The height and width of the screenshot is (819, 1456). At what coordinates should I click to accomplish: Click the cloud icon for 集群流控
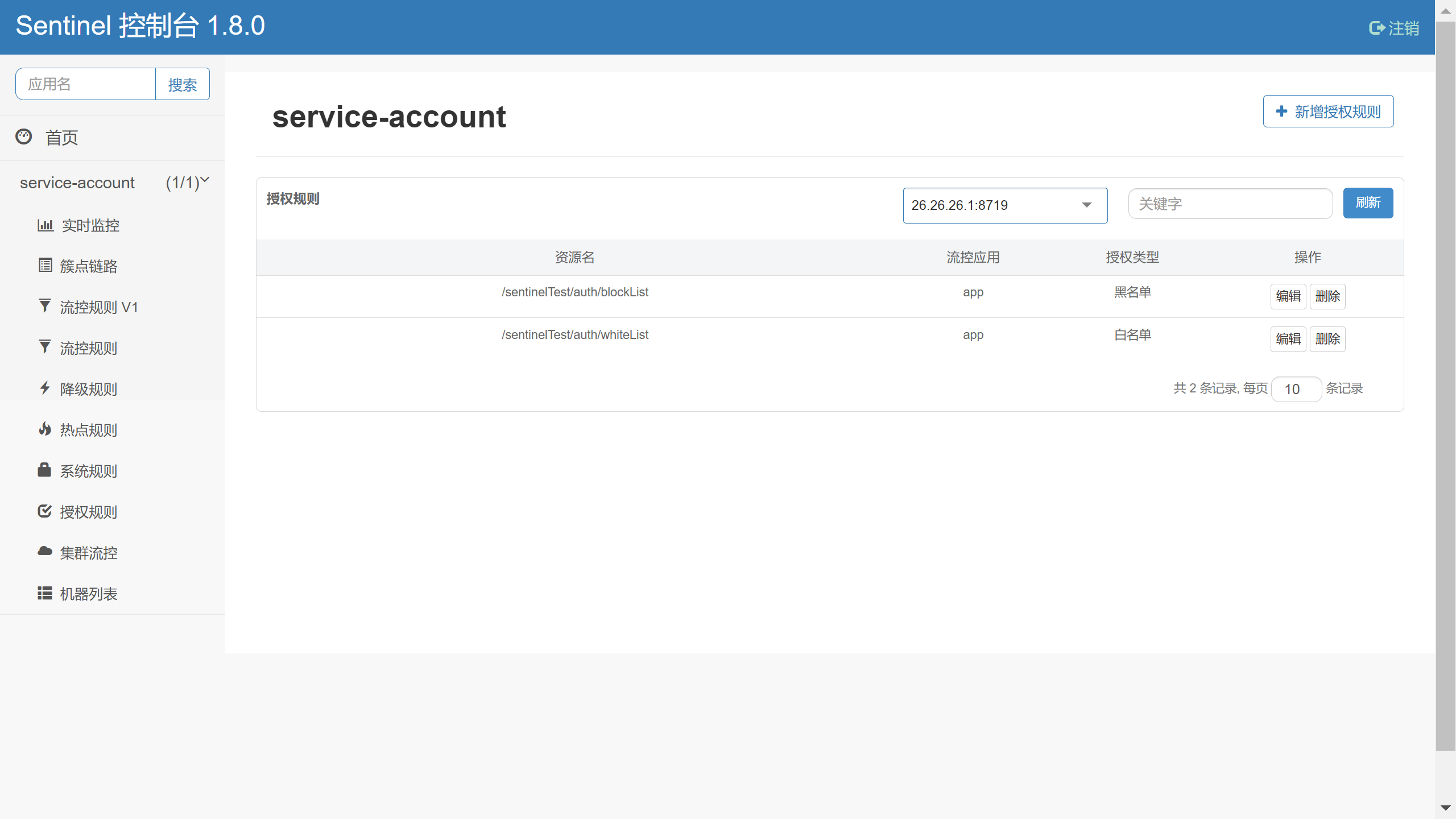45,551
